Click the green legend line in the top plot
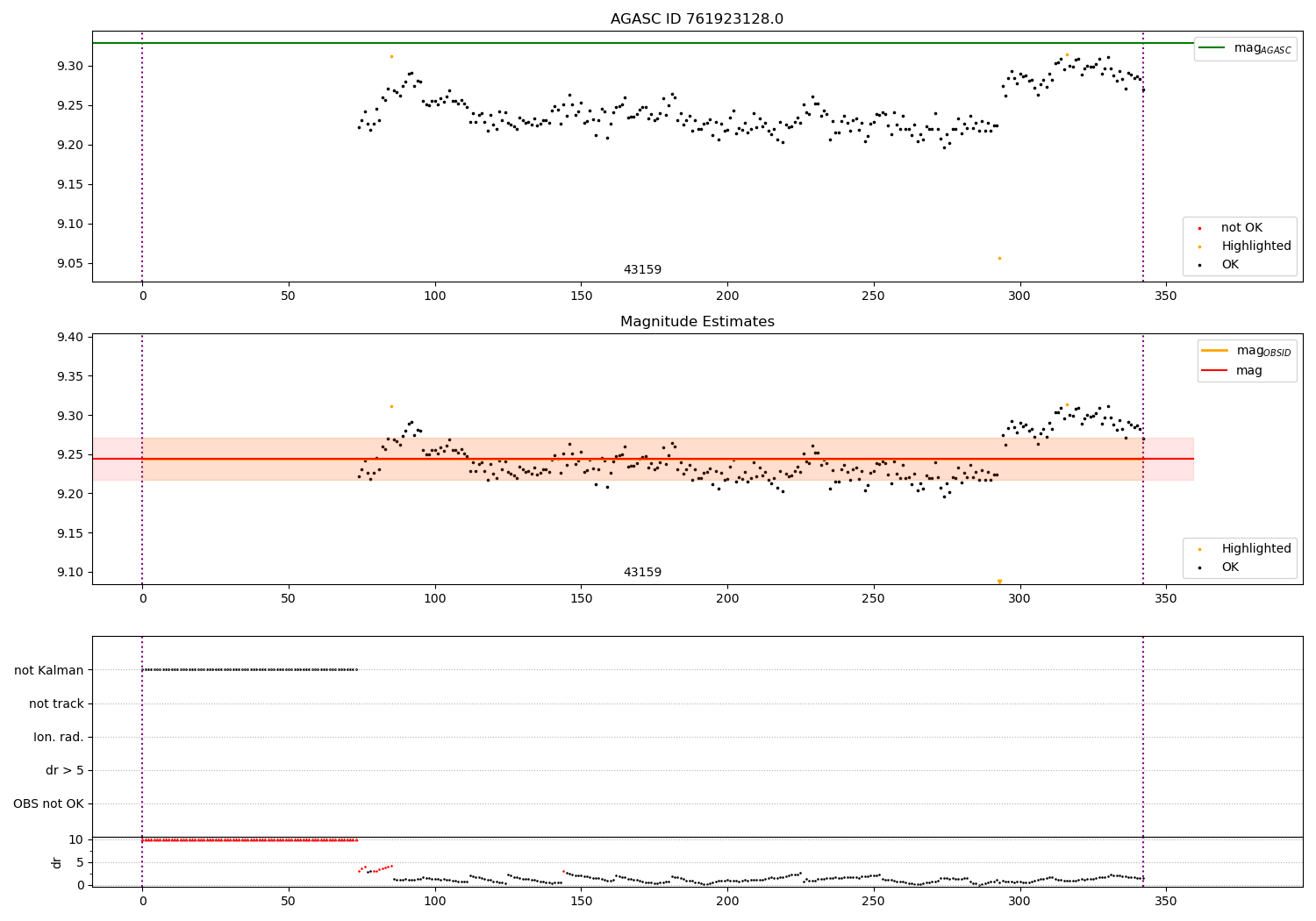The height and width of the screenshot is (921, 1316). [1212, 48]
